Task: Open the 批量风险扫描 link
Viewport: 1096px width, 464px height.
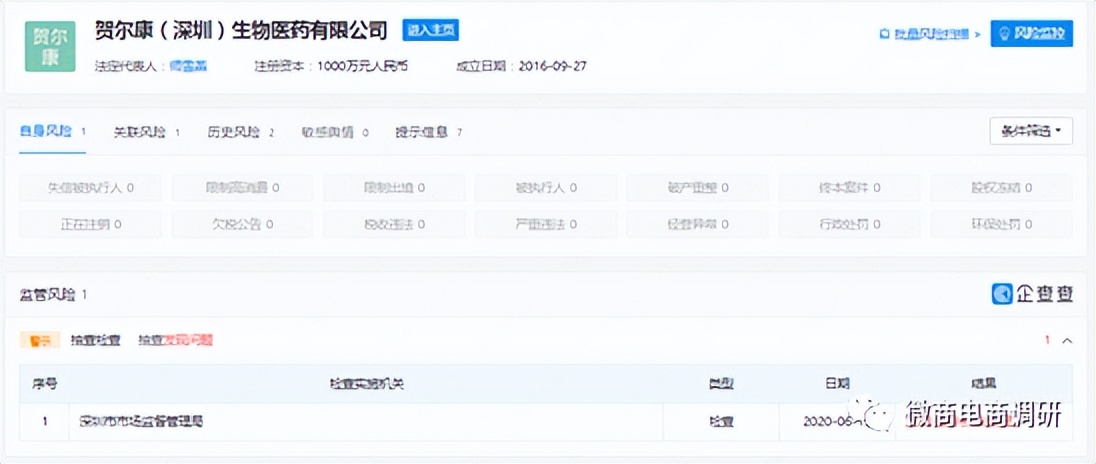Action: [930, 34]
